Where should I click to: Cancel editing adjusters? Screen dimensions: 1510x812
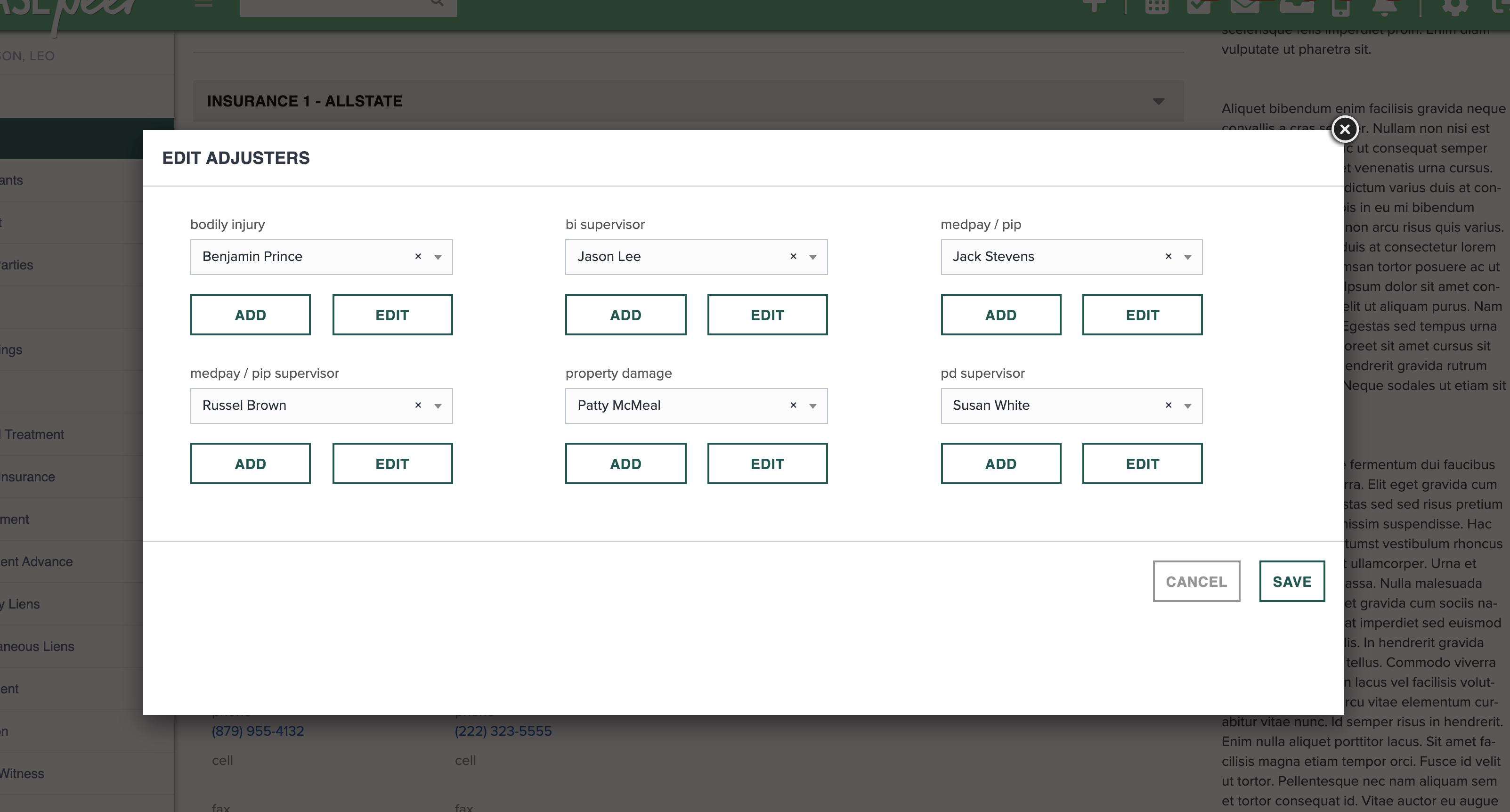(x=1196, y=581)
